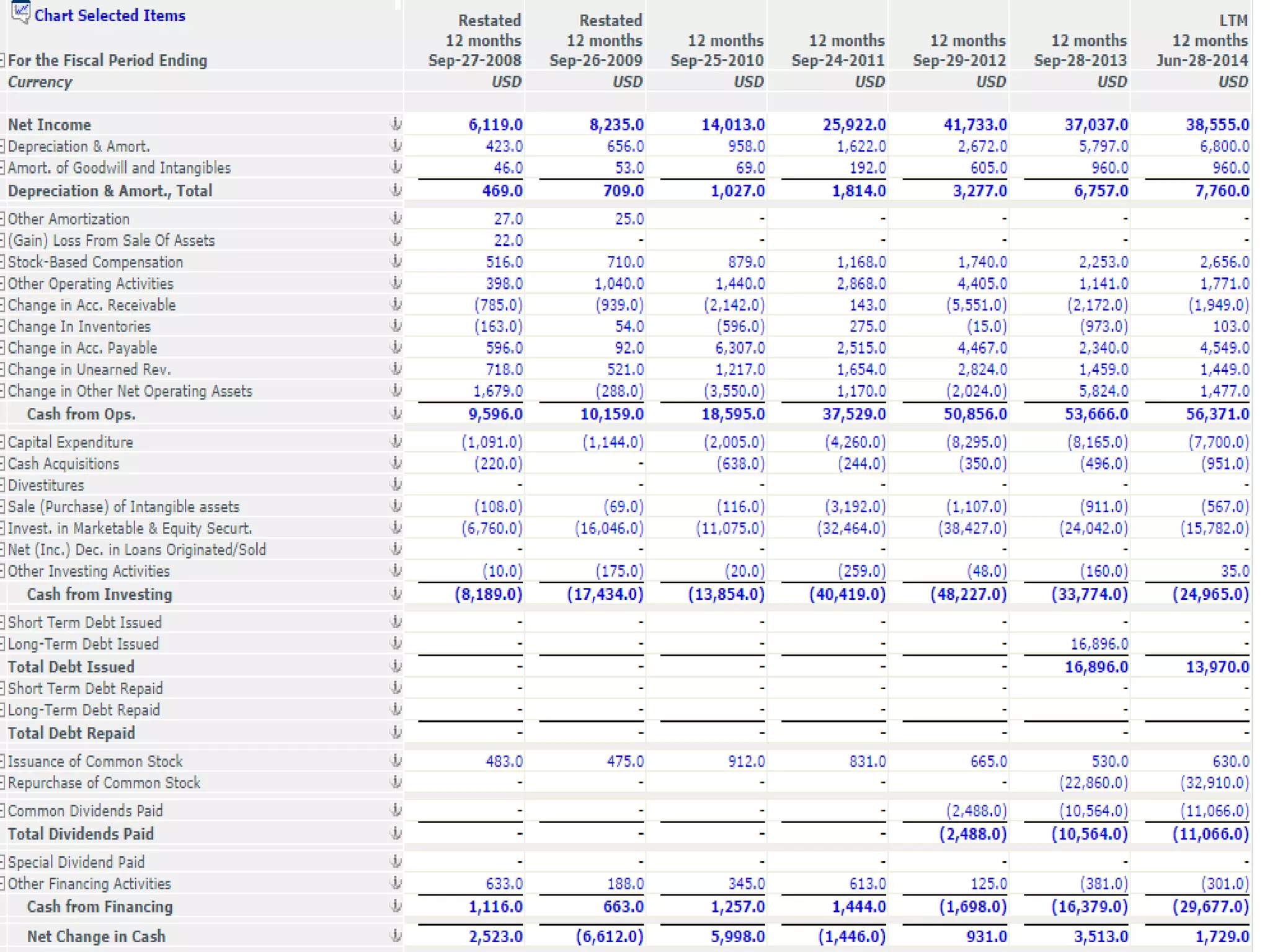Image resolution: width=1270 pixels, height=952 pixels.
Task: Click Cash from Ops. LTM value 56,371.0
Action: click(x=1217, y=414)
